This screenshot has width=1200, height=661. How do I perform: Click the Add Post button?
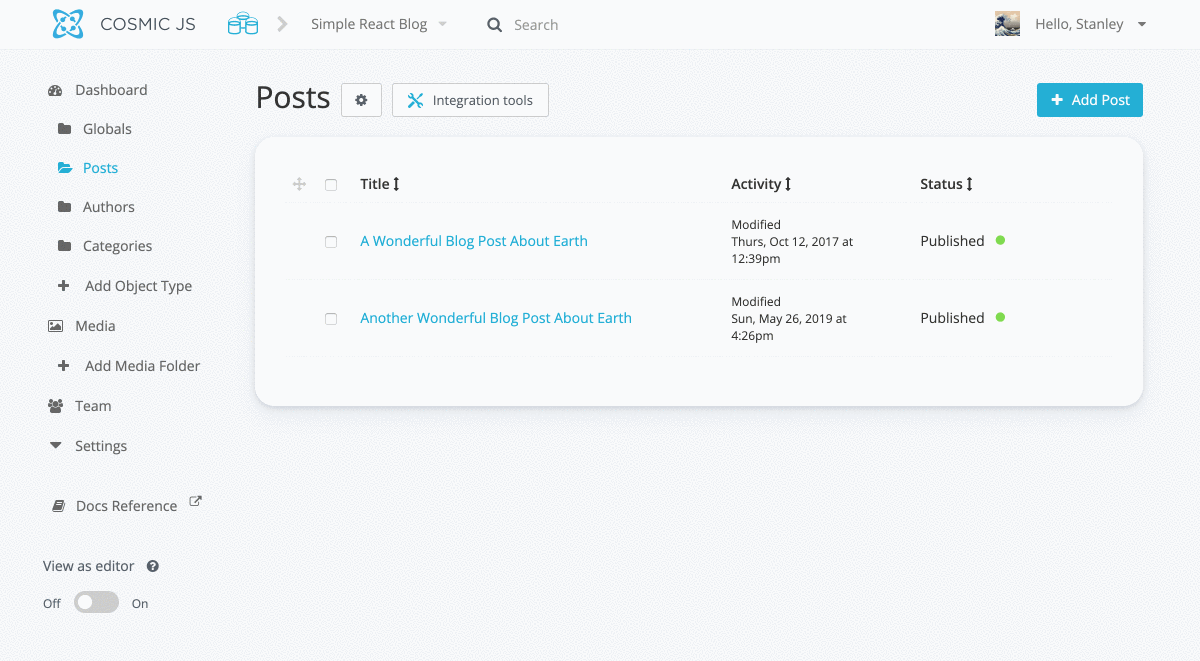1090,100
